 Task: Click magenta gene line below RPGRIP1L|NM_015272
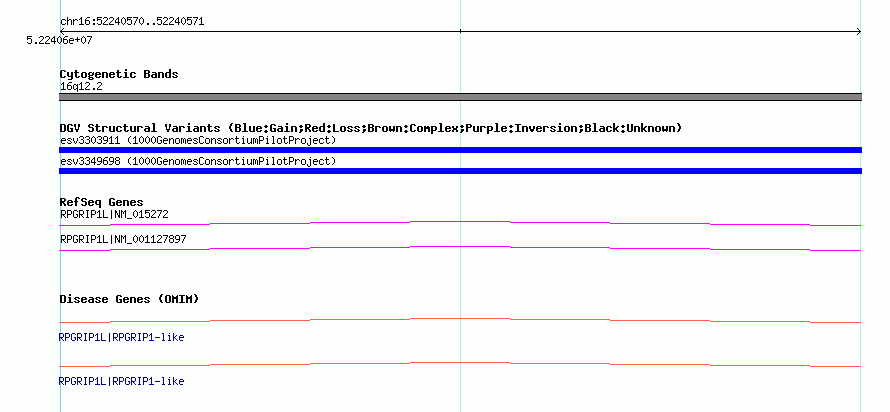tap(460, 223)
